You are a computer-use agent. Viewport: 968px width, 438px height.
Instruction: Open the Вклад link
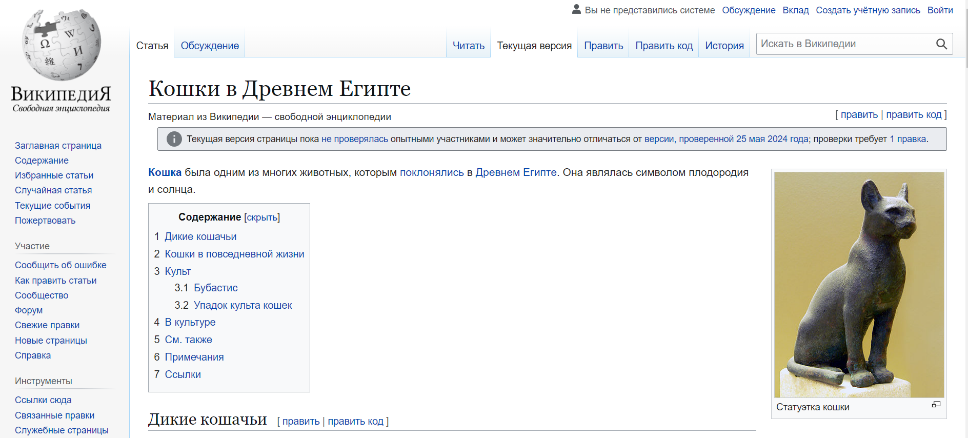click(795, 10)
